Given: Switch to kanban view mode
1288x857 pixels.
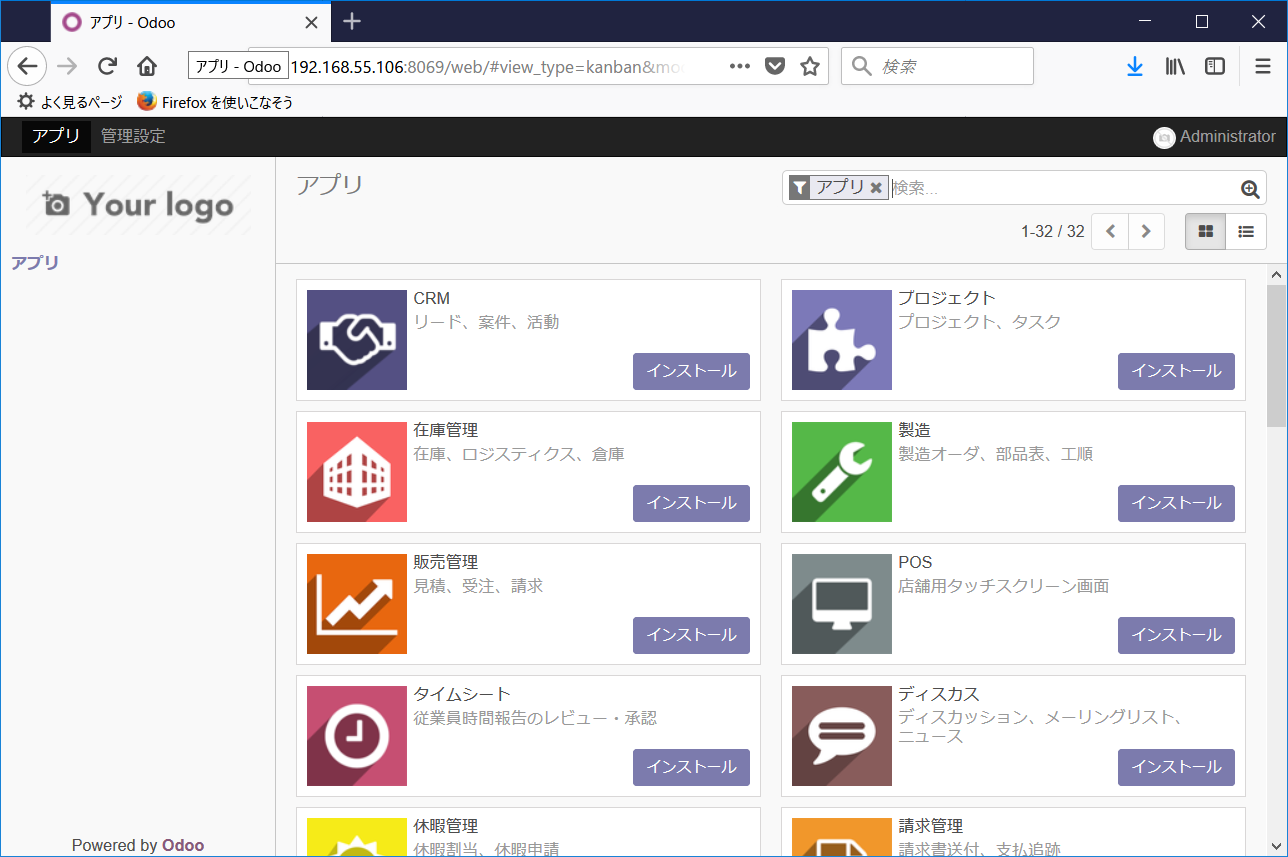Looking at the screenshot, I should click(x=1205, y=231).
